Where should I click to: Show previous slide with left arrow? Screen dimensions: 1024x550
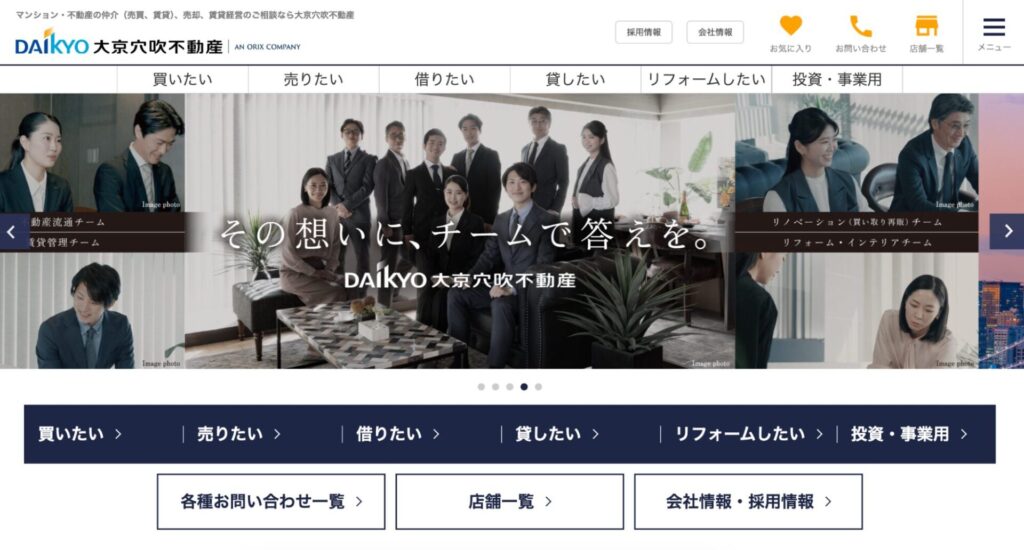(12, 231)
